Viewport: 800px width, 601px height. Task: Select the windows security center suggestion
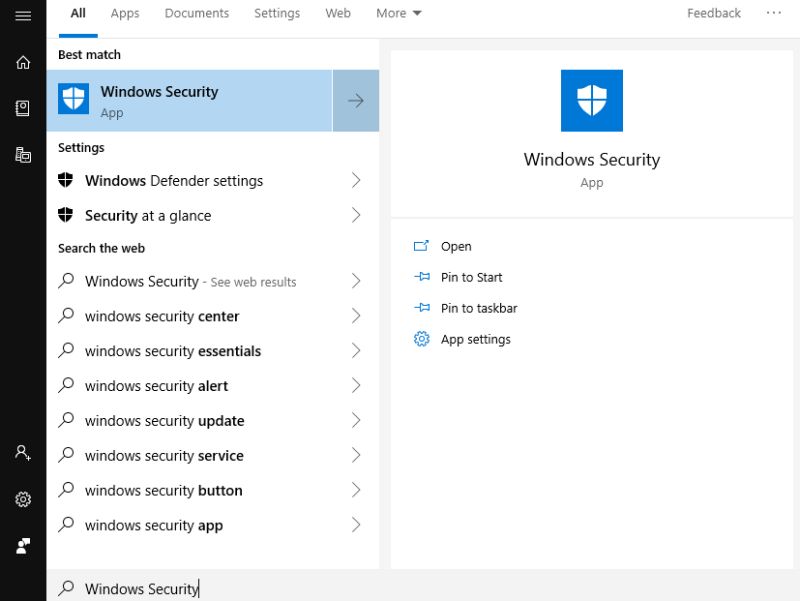[x=212, y=316]
